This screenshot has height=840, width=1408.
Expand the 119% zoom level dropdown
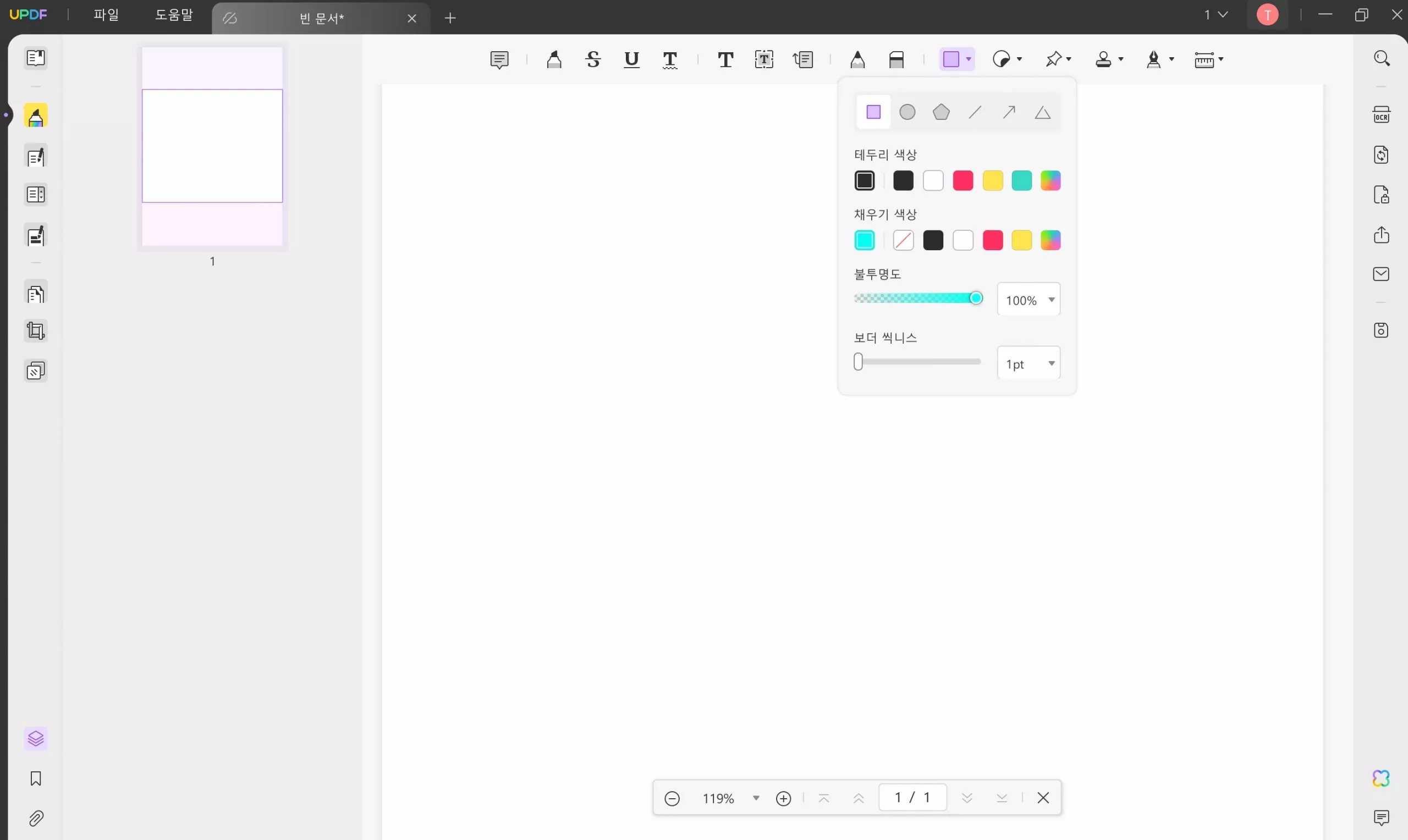(755, 798)
